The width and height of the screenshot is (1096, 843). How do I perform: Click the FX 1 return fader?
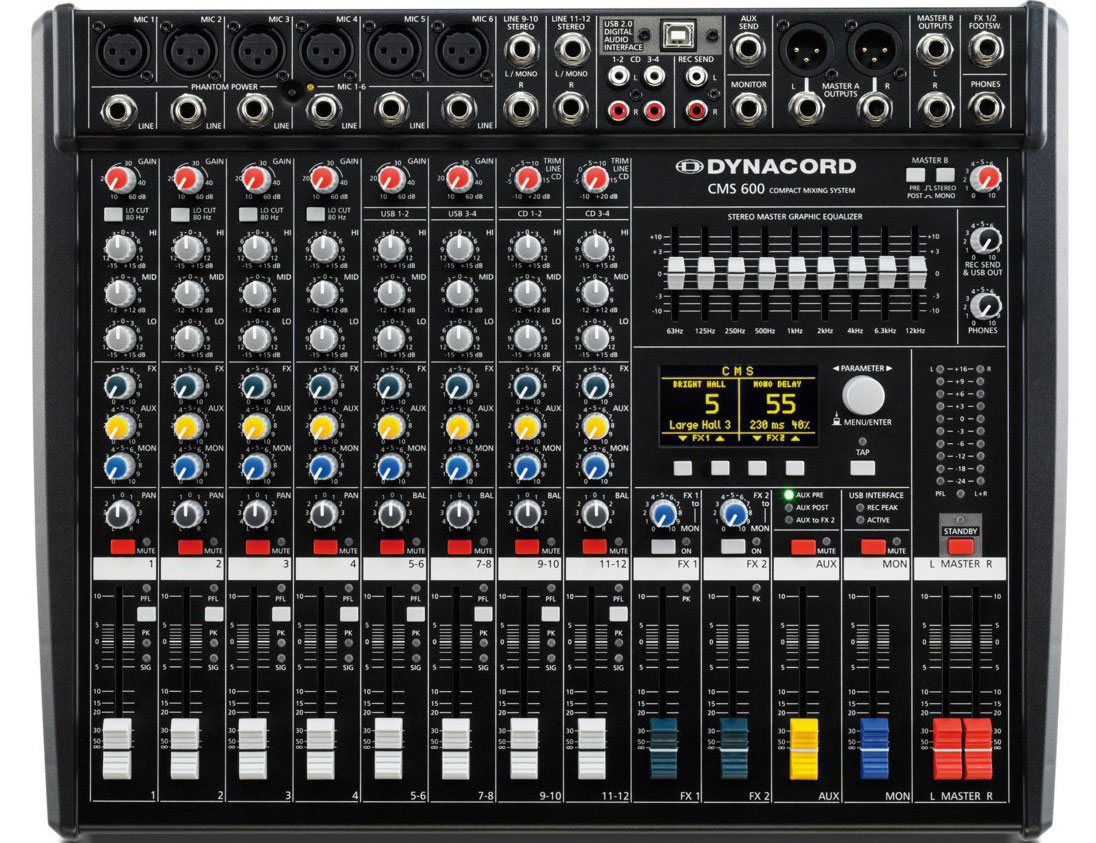click(x=663, y=748)
